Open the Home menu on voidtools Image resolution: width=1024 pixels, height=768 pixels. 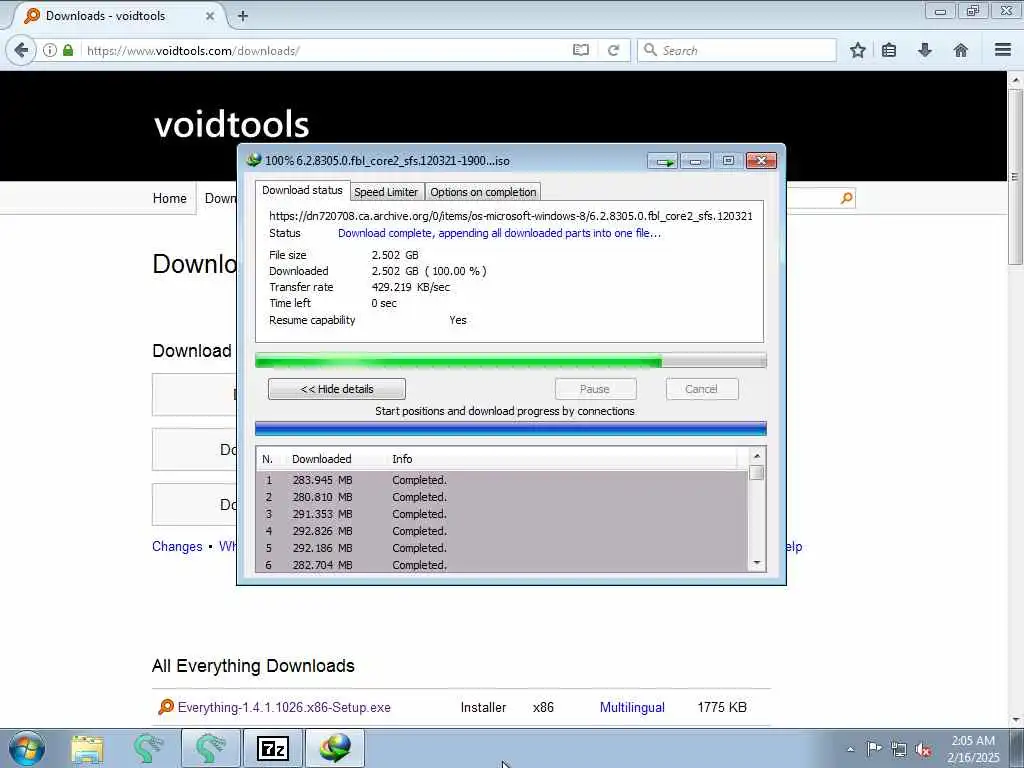pyautogui.click(x=170, y=198)
